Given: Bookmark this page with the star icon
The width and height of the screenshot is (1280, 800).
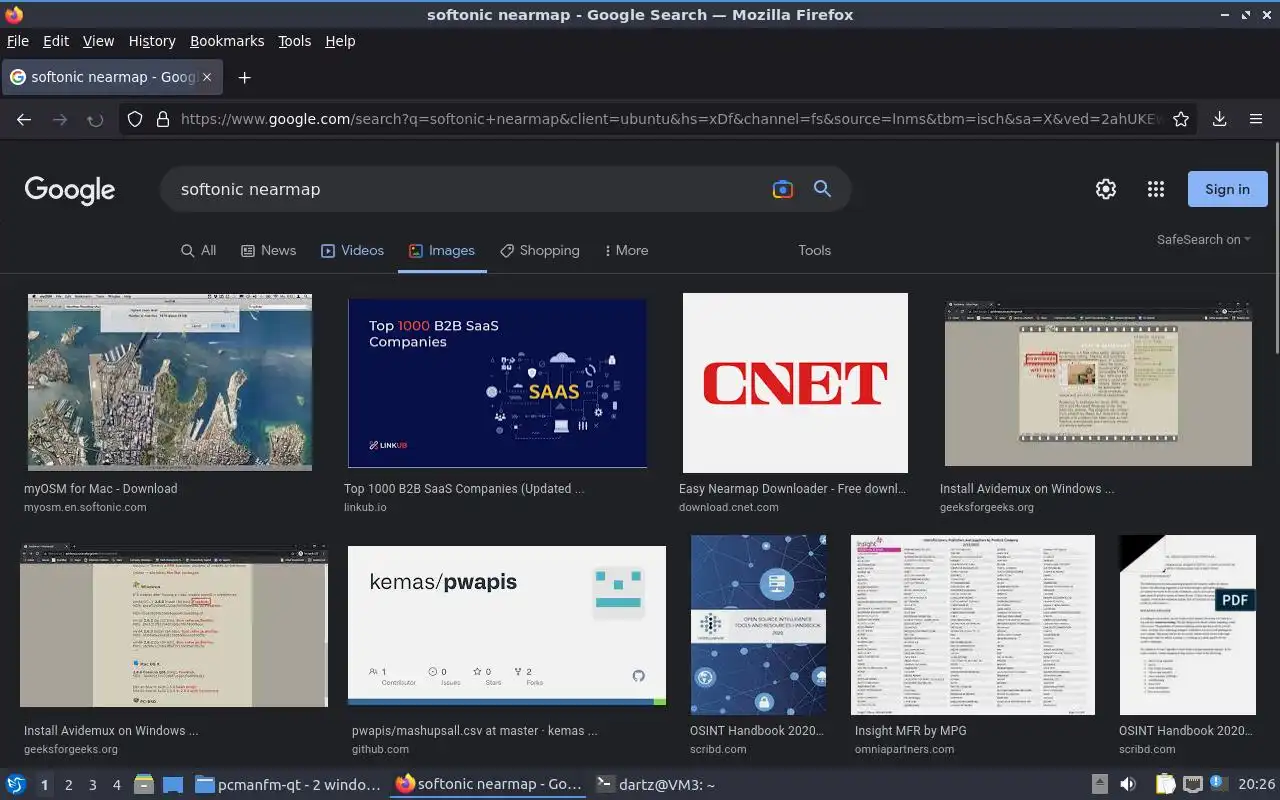Looking at the screenshot, I should (x=1181, y=119).
